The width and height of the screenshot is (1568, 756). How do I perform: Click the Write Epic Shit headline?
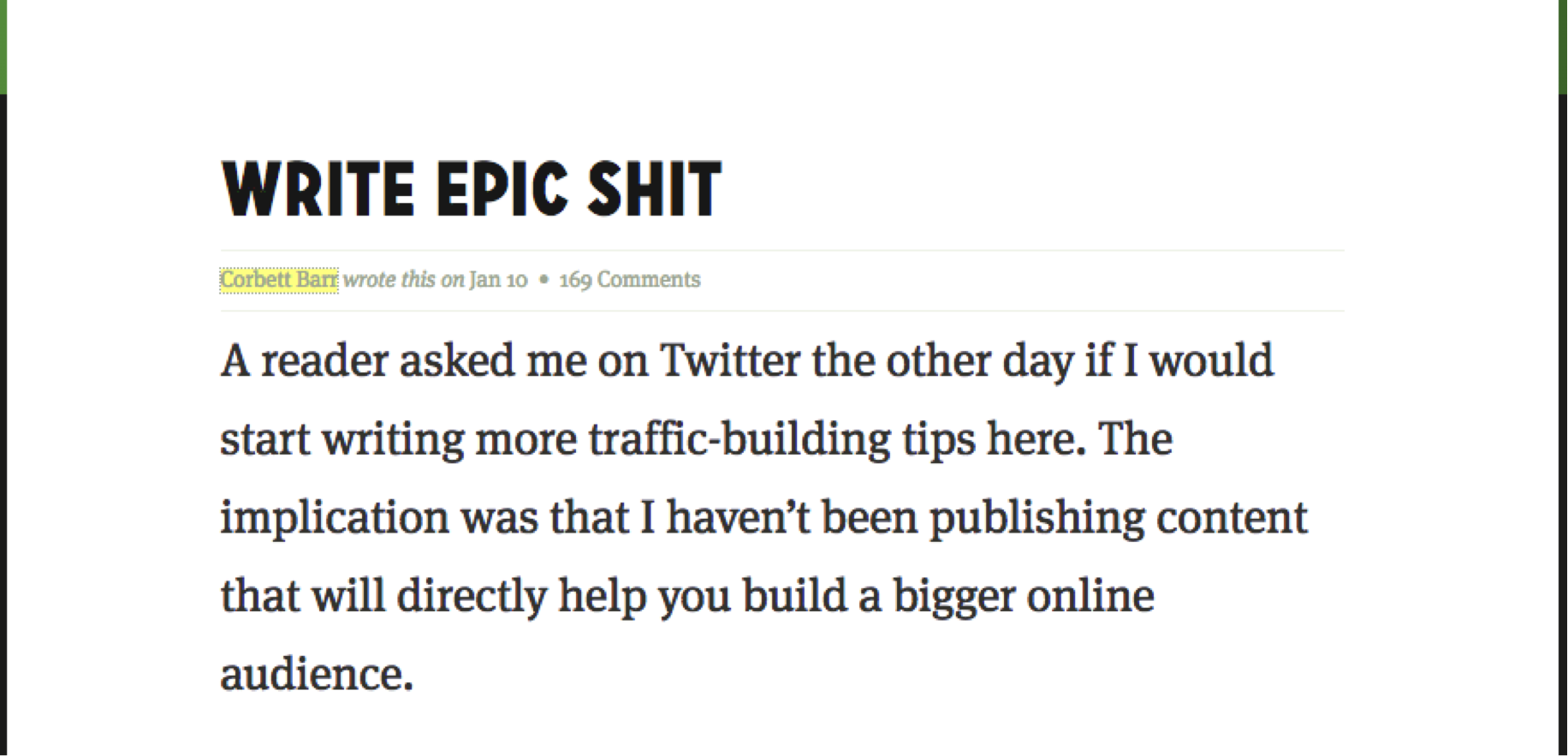tap(472, 188)
